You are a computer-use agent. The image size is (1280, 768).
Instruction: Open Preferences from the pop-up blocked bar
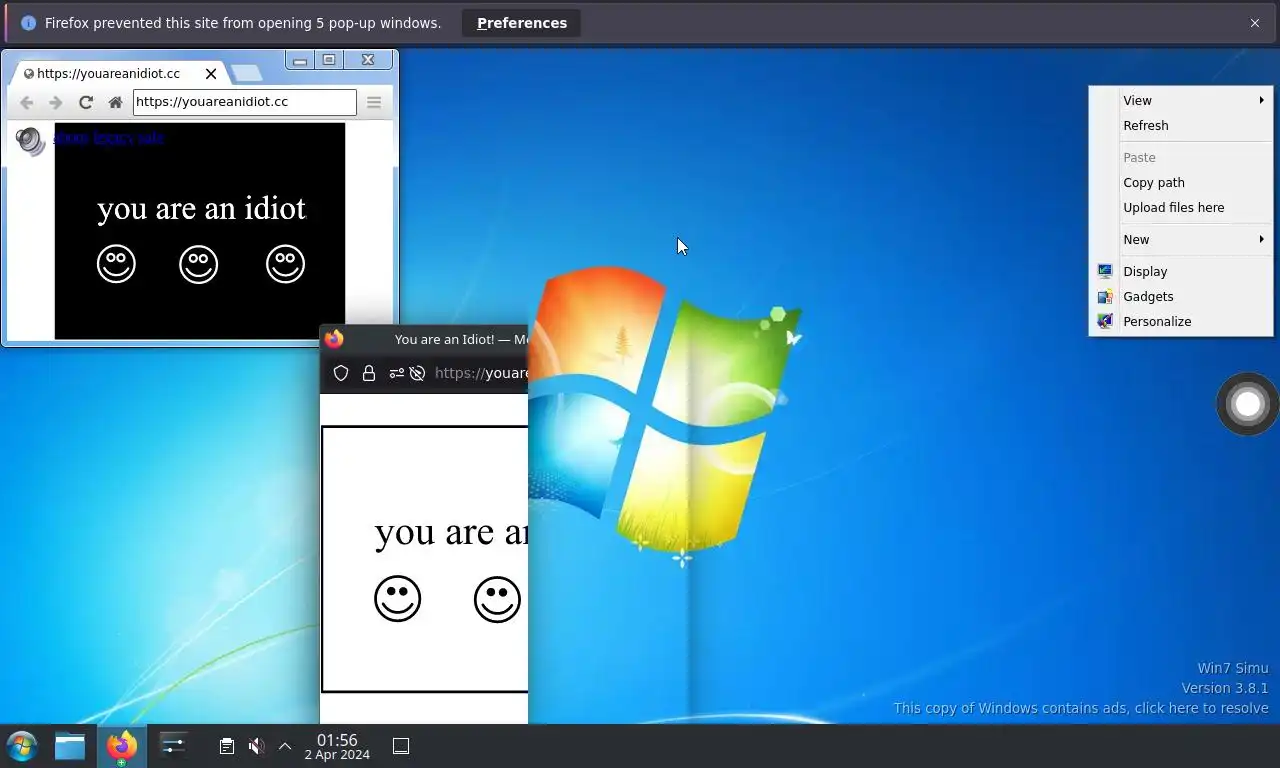(521, 23)
